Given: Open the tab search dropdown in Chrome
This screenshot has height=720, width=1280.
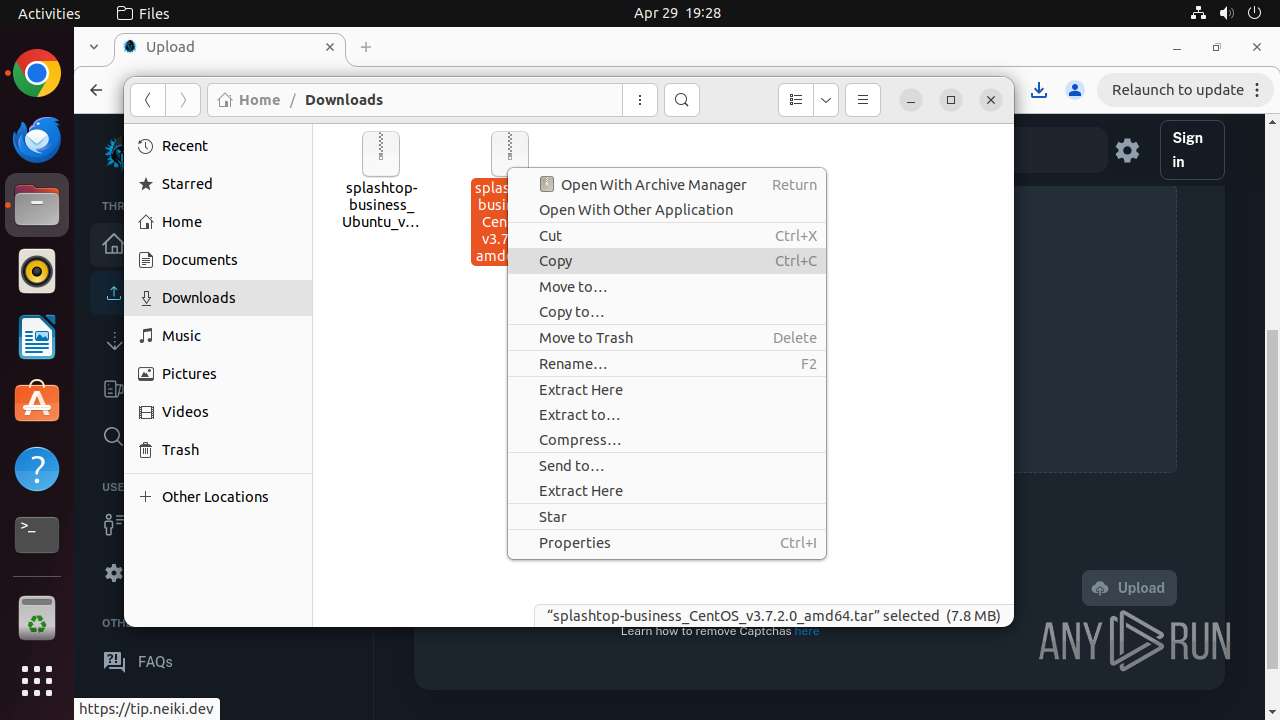Looking at the screenshot, I should (94, 47).
